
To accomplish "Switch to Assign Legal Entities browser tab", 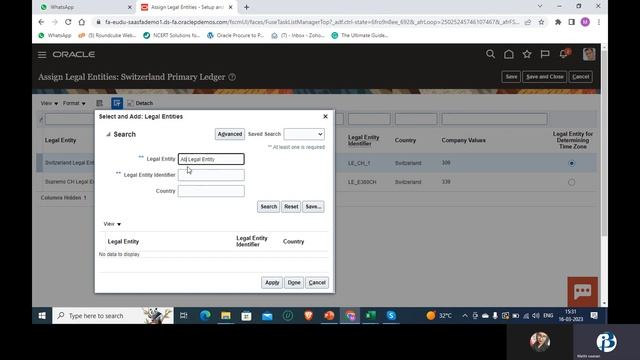I will point(186,7).
